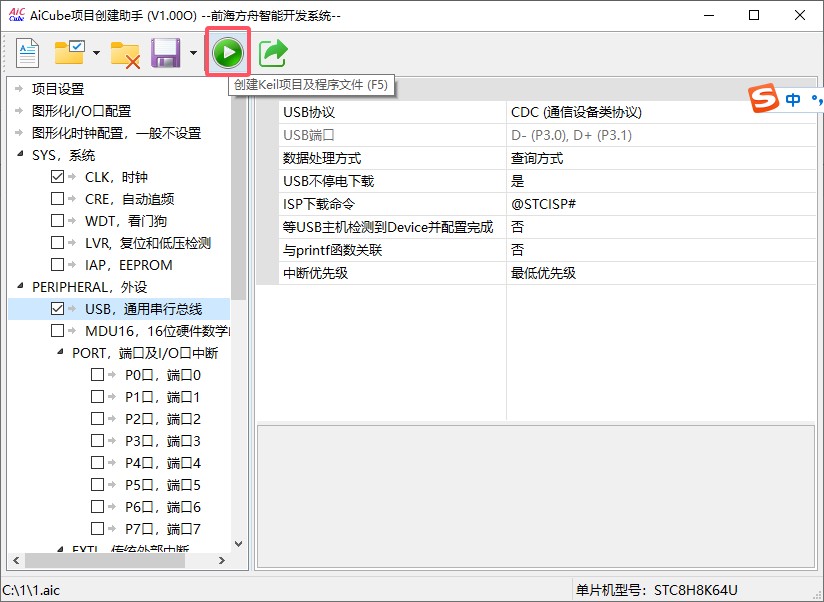This screenshot has width=824, height=602.
Task: Click the green export arrow icon
Action: (273, 53)
